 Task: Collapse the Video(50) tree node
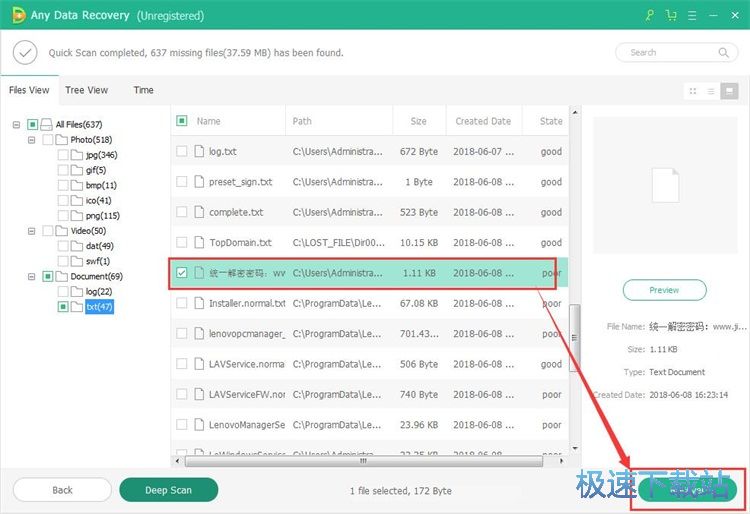32,231
